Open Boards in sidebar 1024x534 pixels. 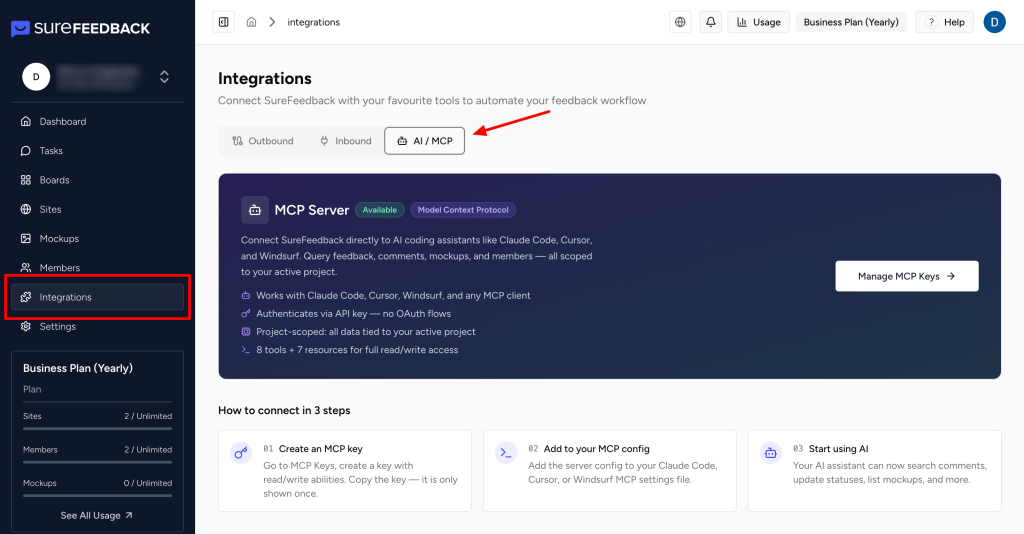[x=97, y=180]
